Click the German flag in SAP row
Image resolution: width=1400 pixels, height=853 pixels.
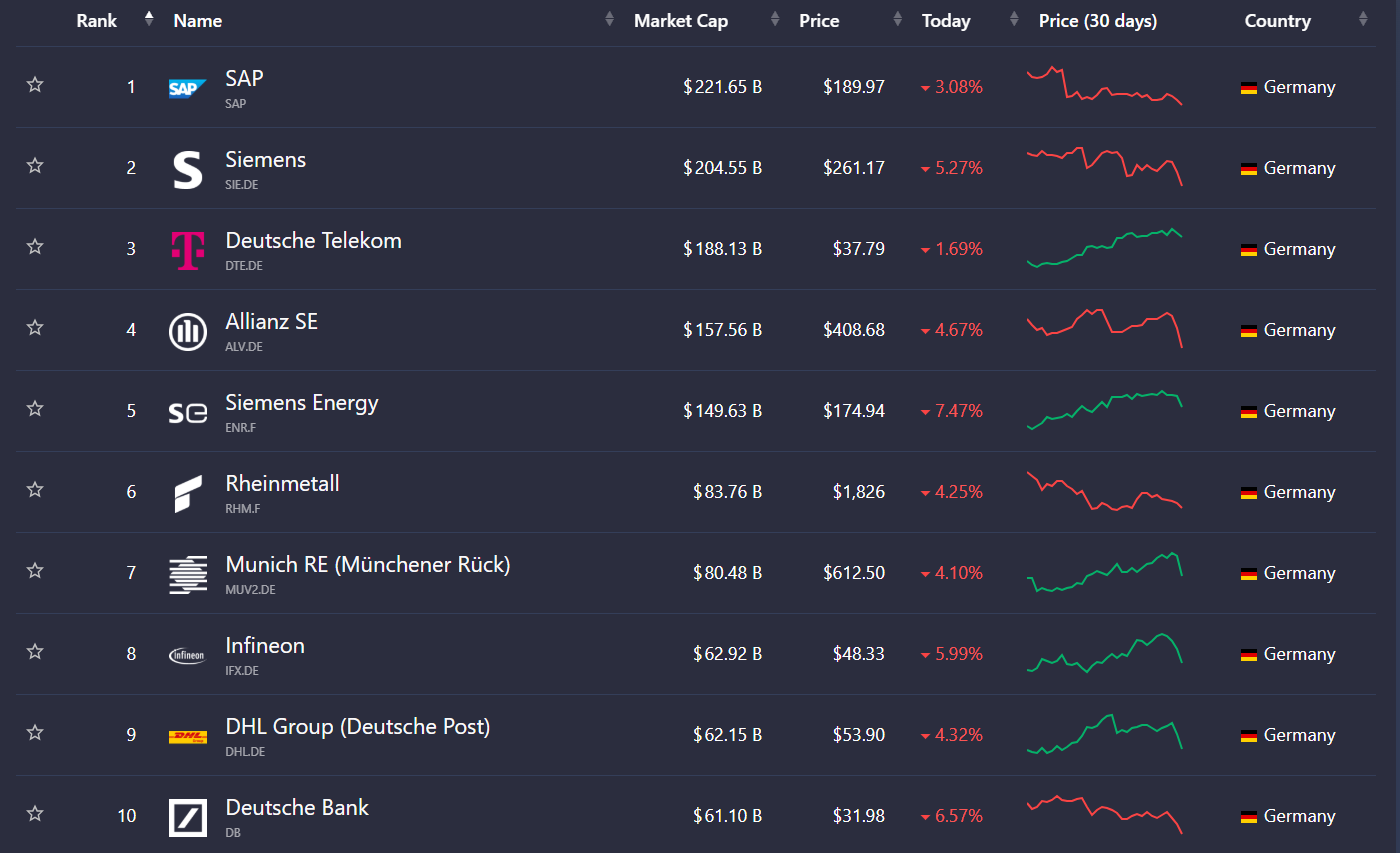[x=1249, y=88]
